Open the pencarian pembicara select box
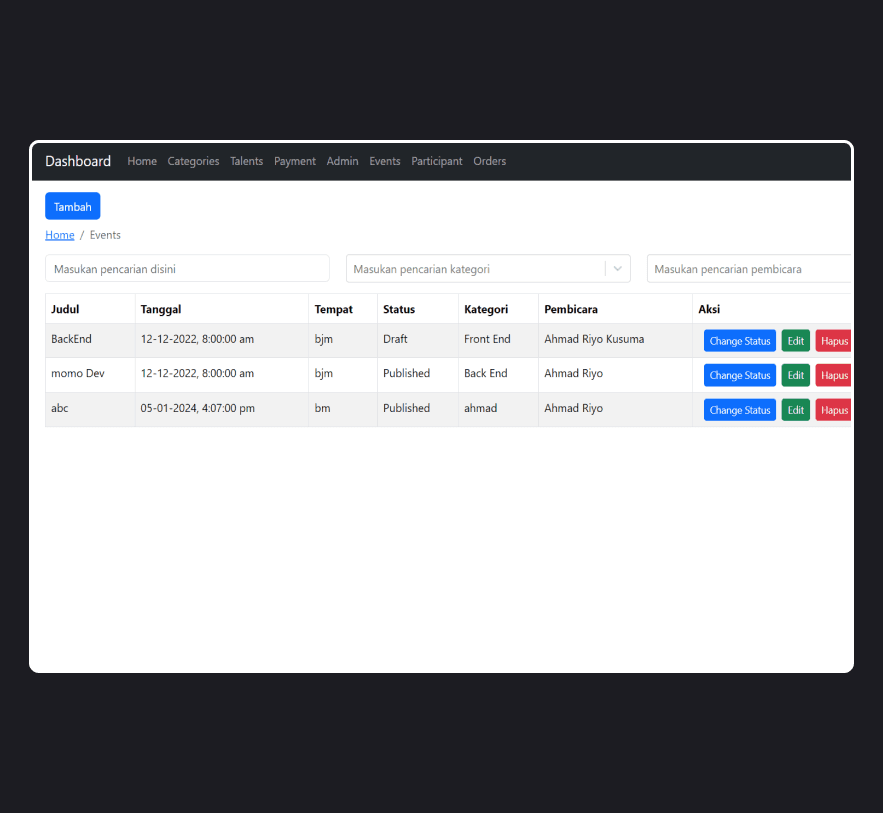 748,269
